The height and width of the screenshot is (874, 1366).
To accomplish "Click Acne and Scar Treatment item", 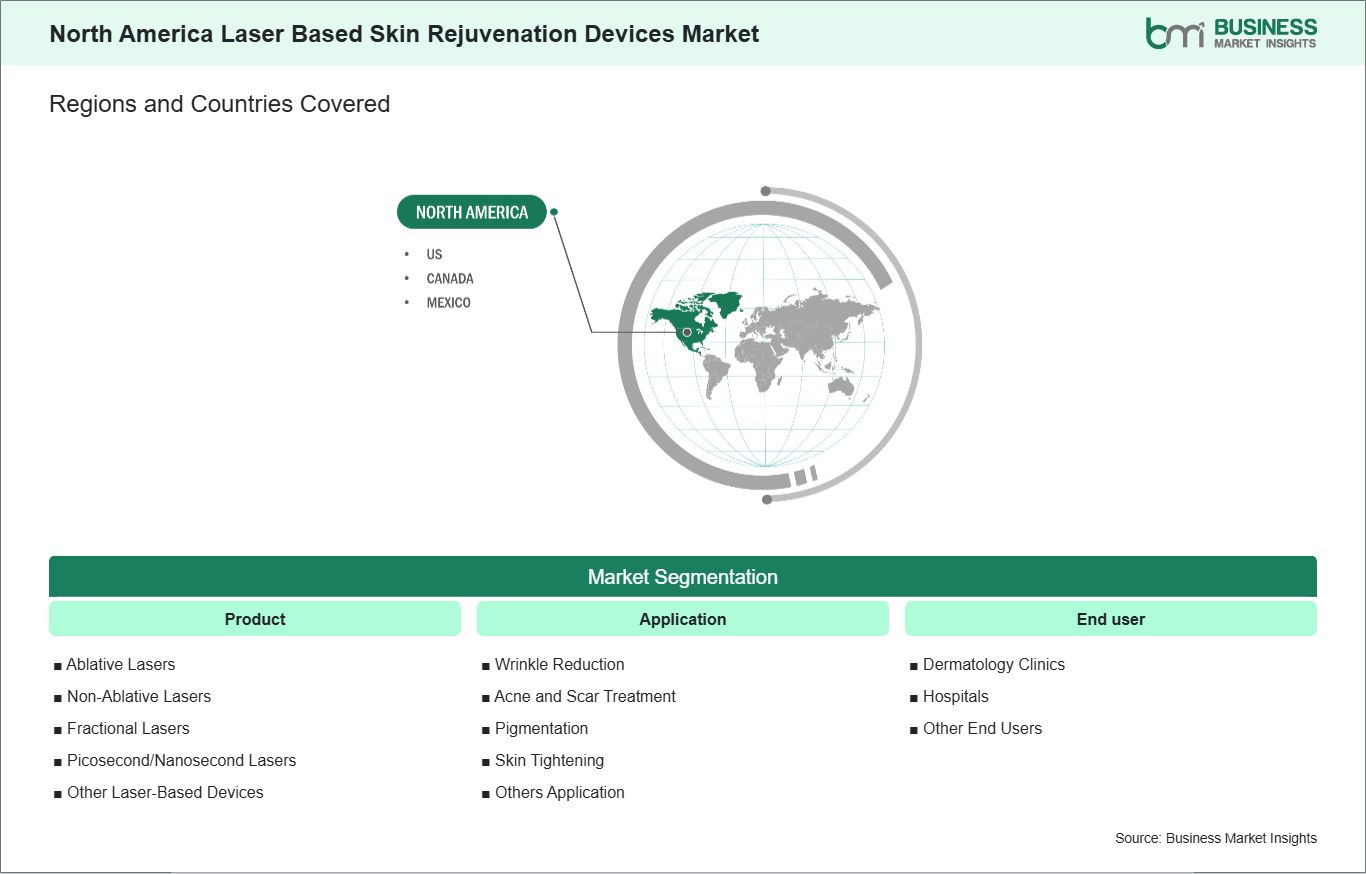I will click(x=578, y=696).
